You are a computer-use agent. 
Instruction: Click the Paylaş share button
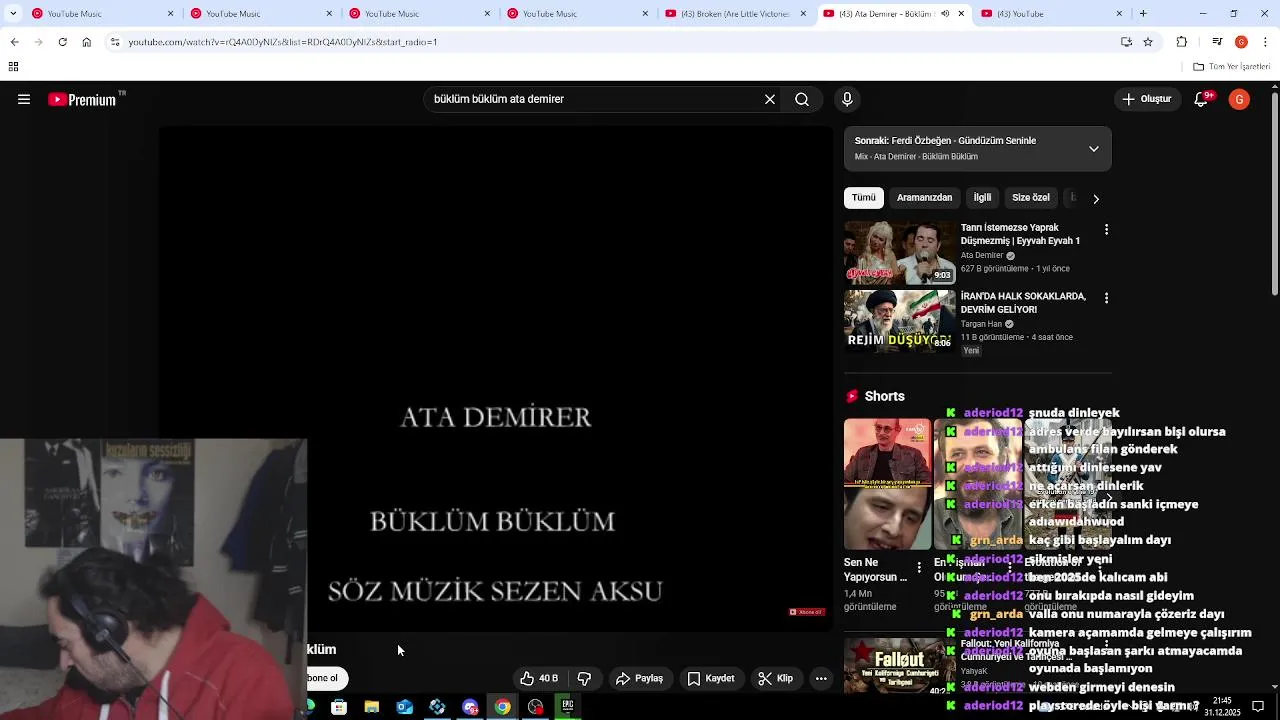(x=640, y=678)
